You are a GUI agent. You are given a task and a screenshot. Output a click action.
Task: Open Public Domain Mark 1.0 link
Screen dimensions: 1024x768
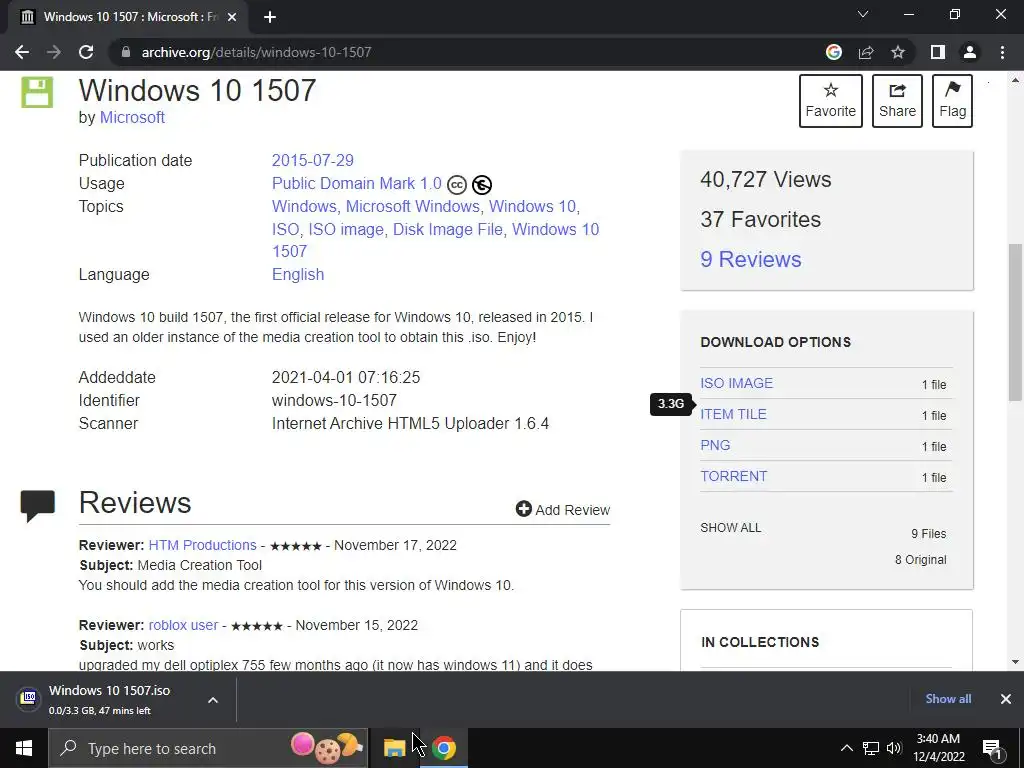click(x=357, y=184)
